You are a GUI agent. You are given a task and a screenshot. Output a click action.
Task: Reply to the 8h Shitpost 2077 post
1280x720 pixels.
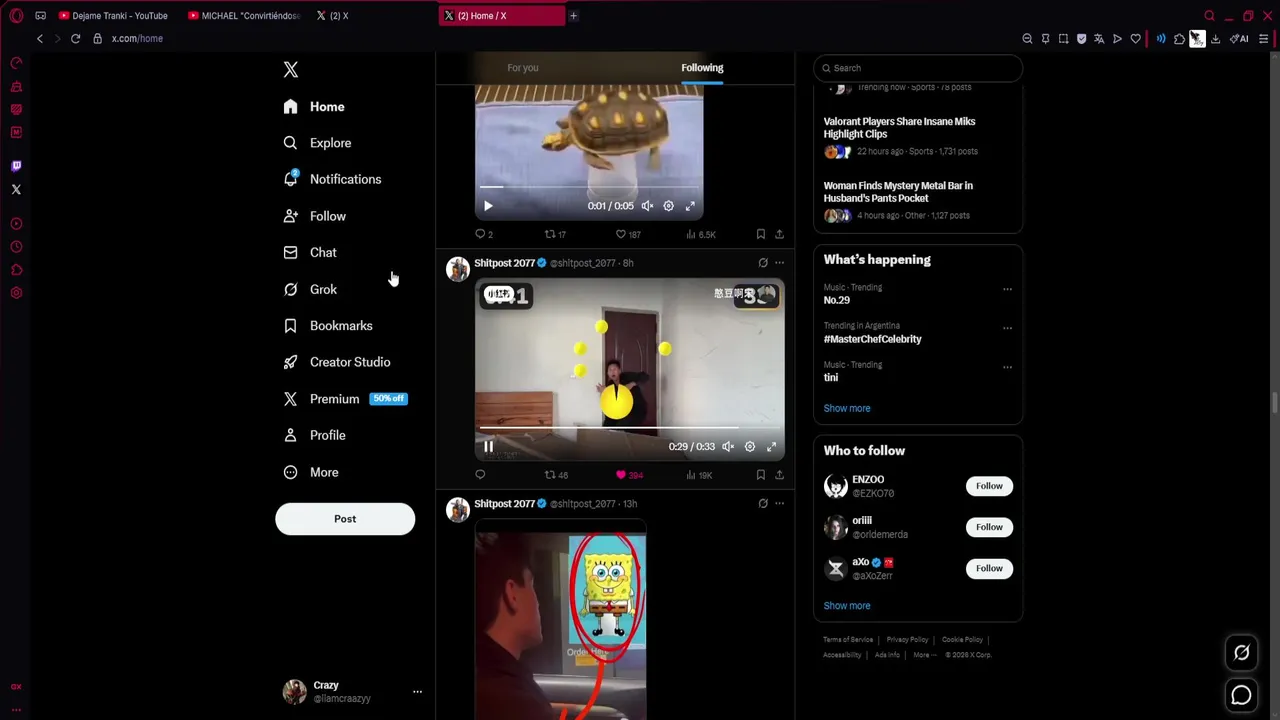(x=480, y=475)
